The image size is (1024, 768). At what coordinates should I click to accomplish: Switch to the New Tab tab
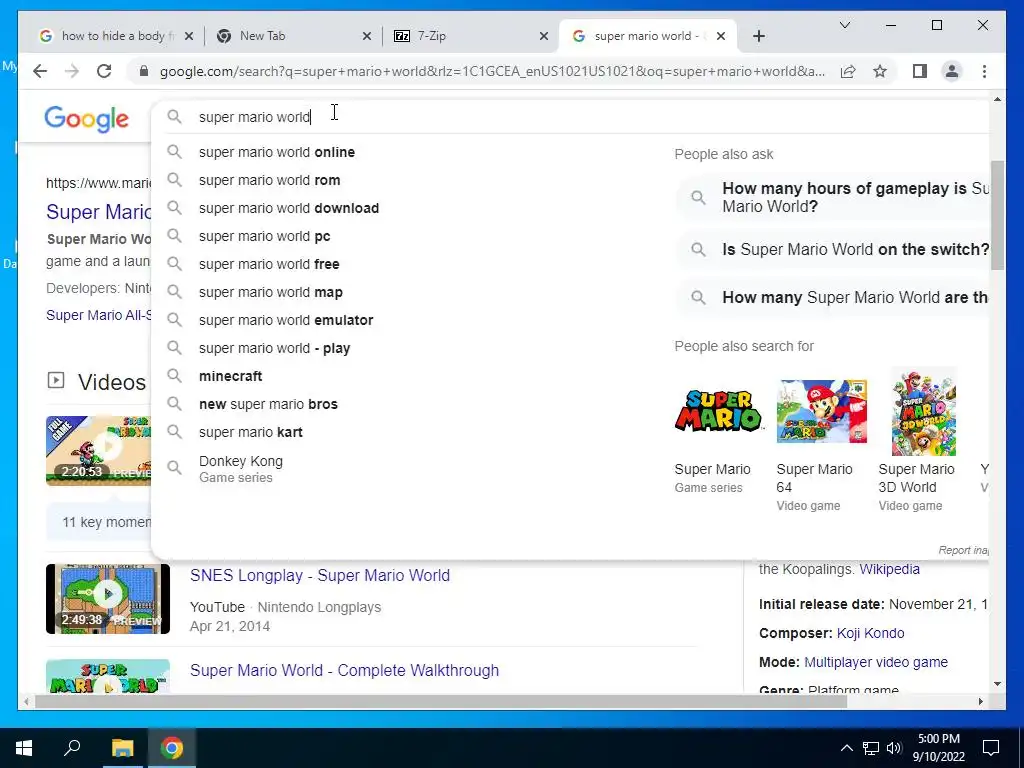293,36
